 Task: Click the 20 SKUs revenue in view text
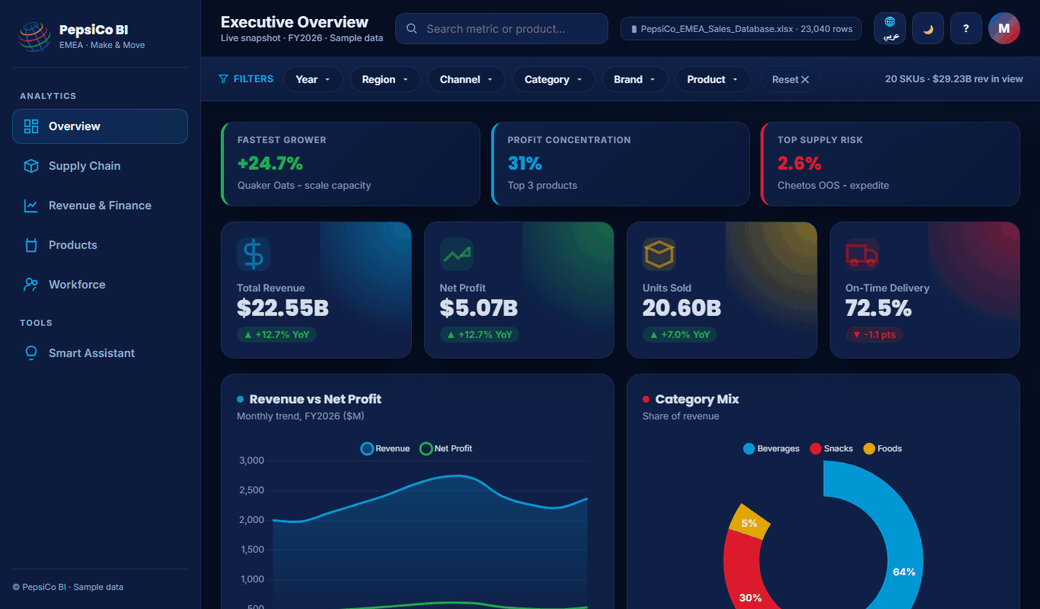coord(954,79)
